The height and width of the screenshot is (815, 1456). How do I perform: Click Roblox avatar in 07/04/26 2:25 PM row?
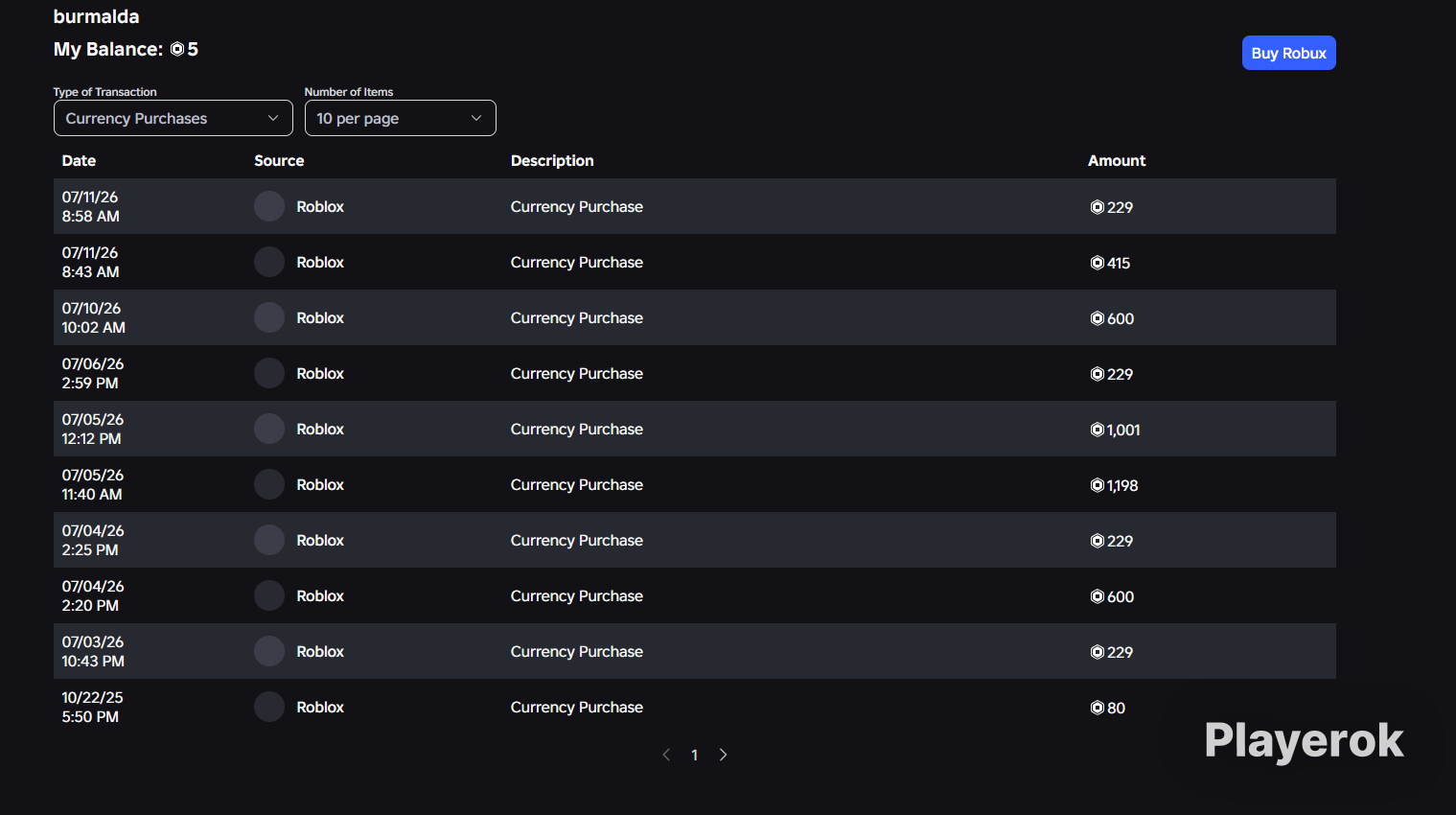269,540
